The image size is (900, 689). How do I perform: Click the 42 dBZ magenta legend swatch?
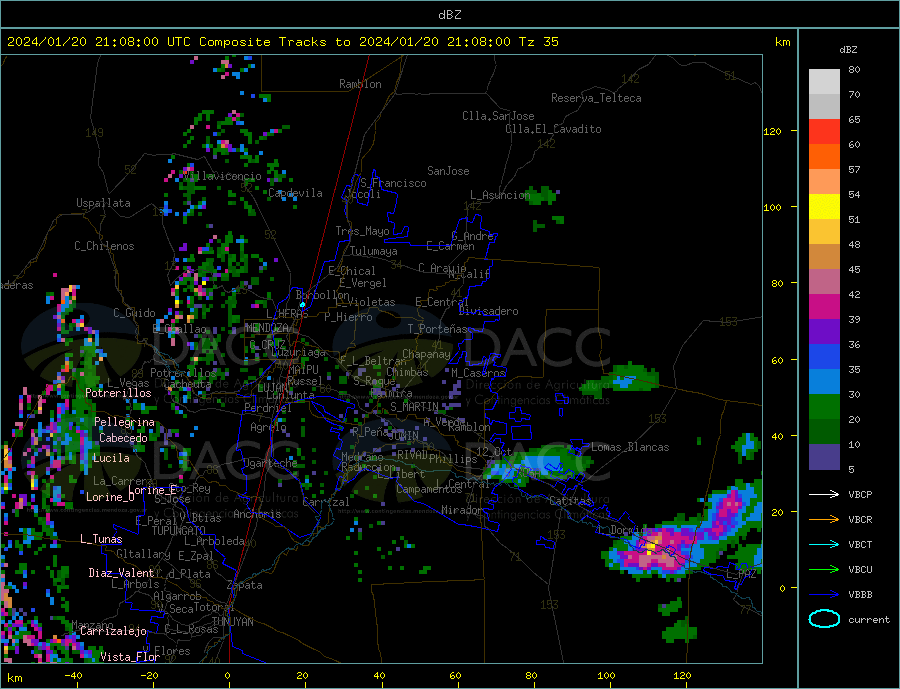[824, 307]
